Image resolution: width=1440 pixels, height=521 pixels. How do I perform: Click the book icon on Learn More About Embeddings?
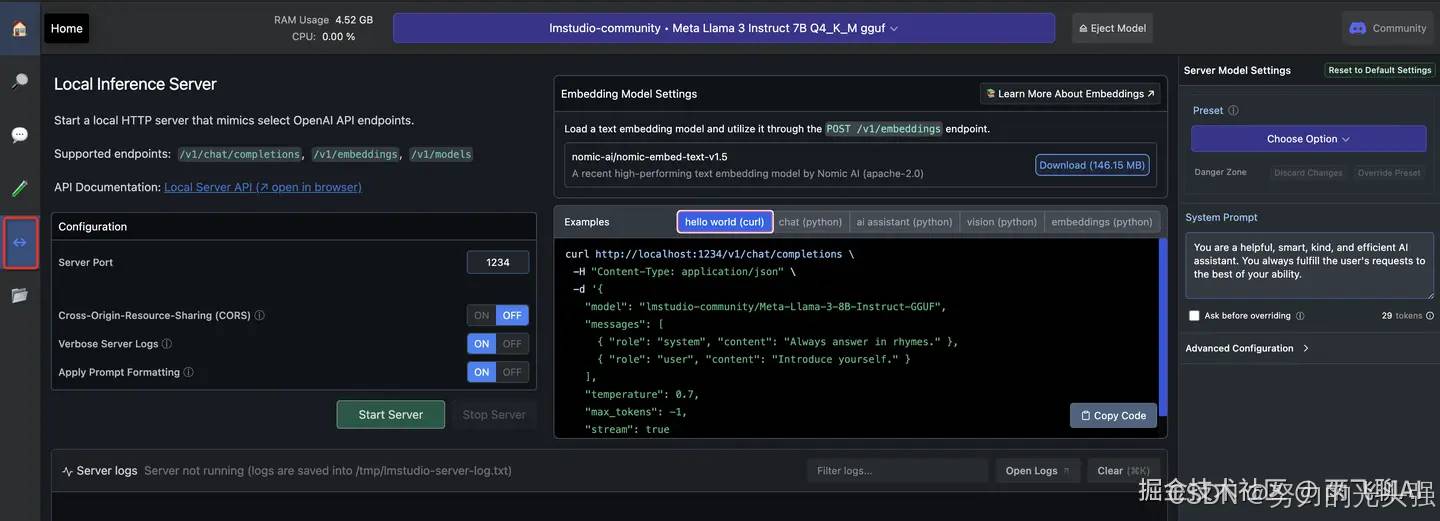click(x=990, y=94)
